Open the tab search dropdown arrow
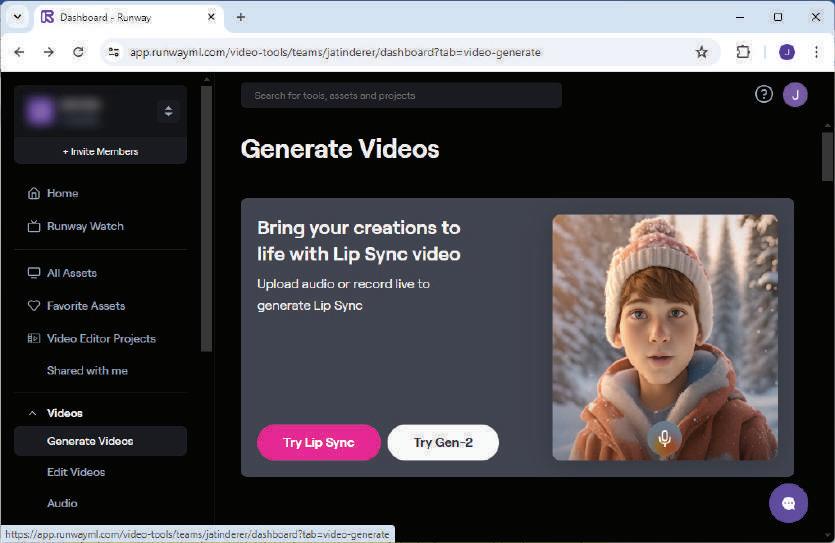The image size is (835, 543). pos(17,17)
